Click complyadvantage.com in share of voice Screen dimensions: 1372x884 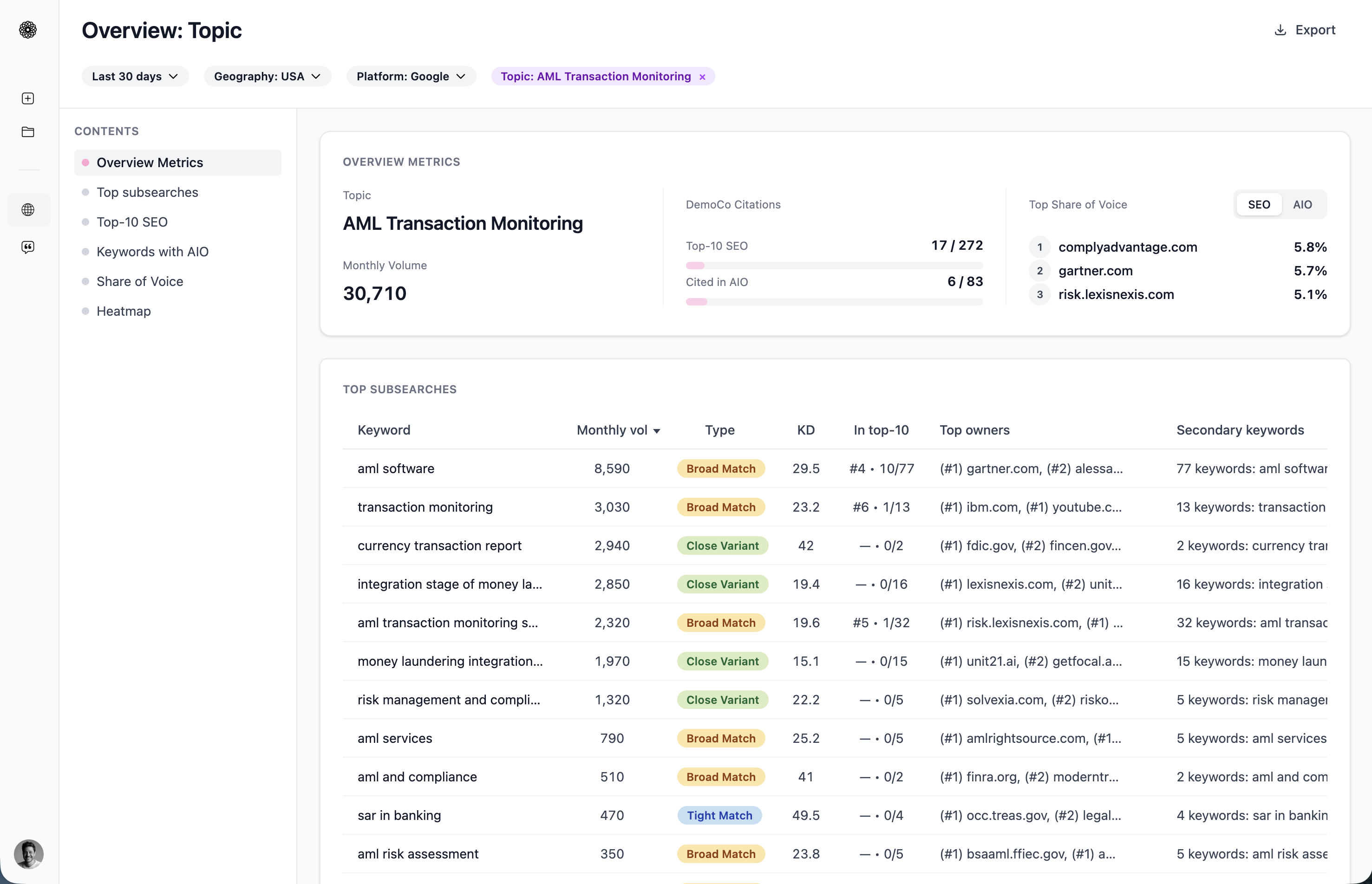(x=1127, y=247)
